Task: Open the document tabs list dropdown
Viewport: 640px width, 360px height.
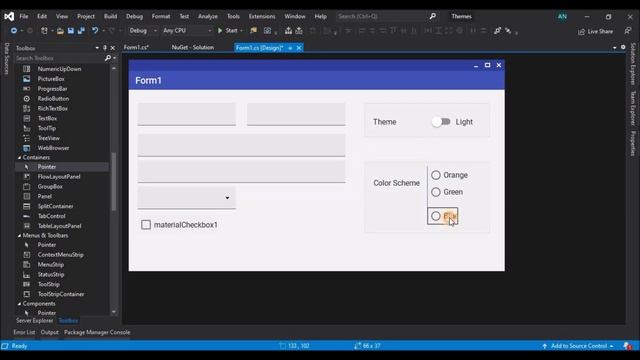Action: pos(615,48)
